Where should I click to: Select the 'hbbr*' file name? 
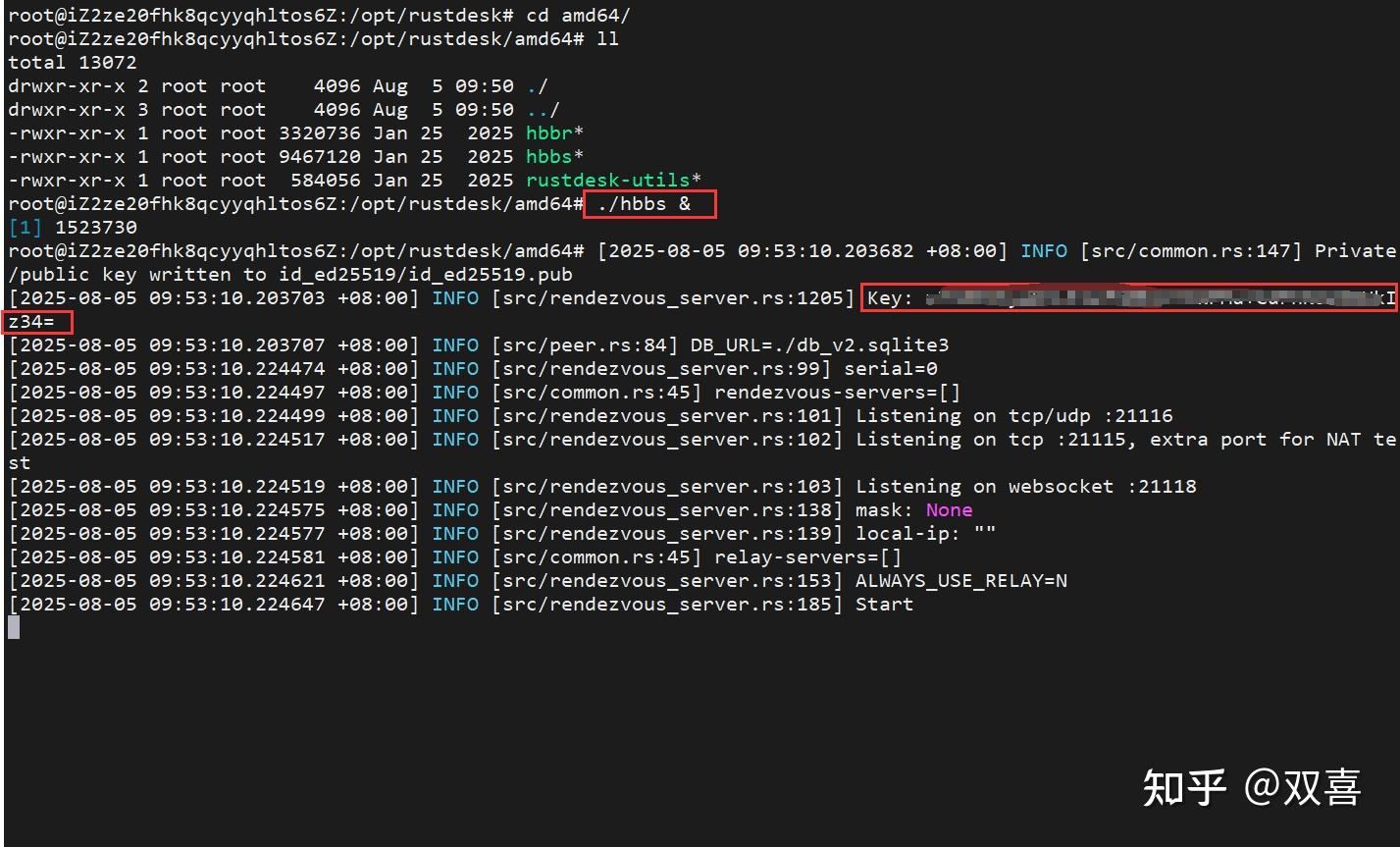[x=555, y=133]
